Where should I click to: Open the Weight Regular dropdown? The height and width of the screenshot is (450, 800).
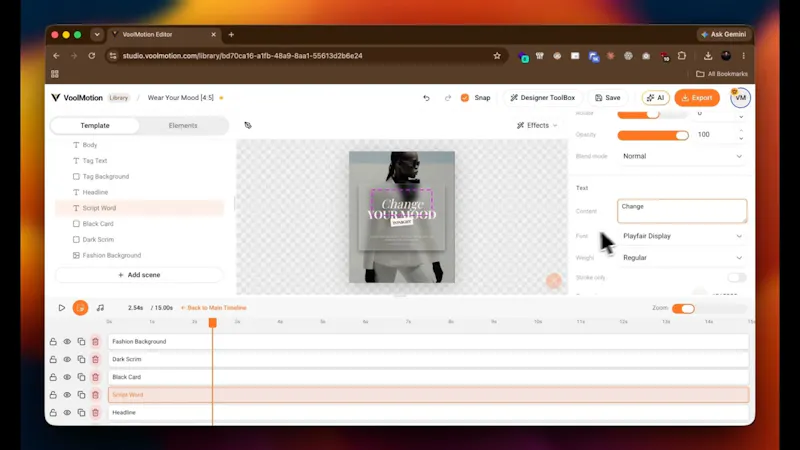[682, 258]
